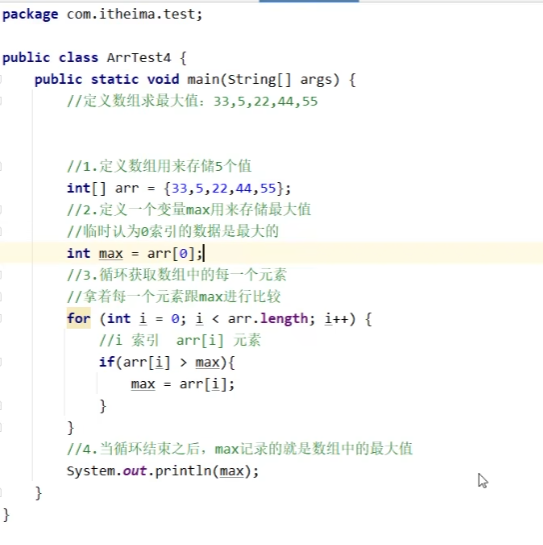
Task: Click the comment '//临时认为0索引的数据是最大的'
Action: click(x=173, y=231)
